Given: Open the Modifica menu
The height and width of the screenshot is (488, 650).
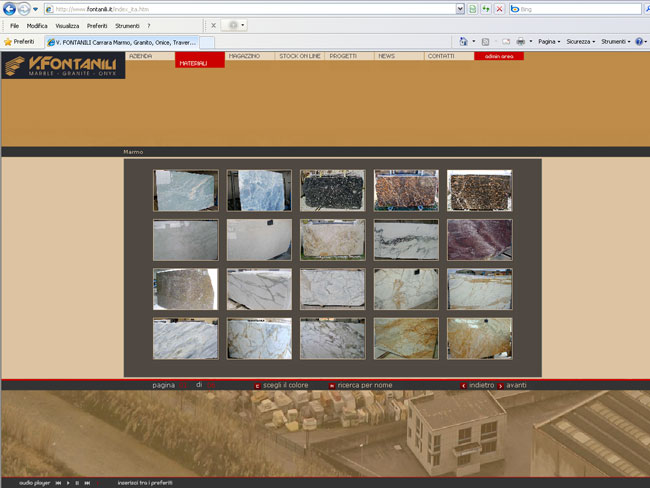Looking at the screenshot, I should pyautogui.click(x=37, y=26).
